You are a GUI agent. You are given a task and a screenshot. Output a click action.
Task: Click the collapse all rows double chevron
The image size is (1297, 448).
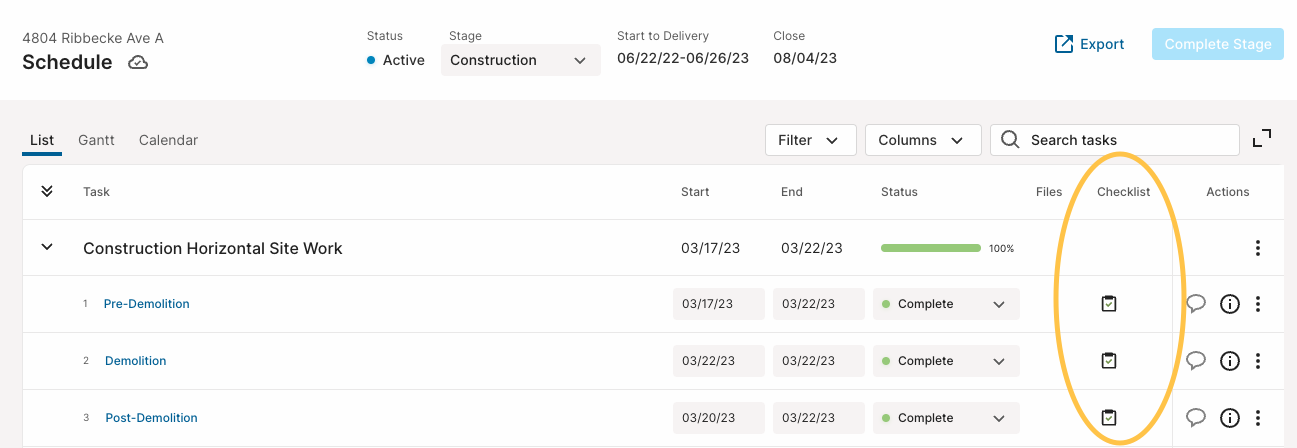(x=46, y=191)
